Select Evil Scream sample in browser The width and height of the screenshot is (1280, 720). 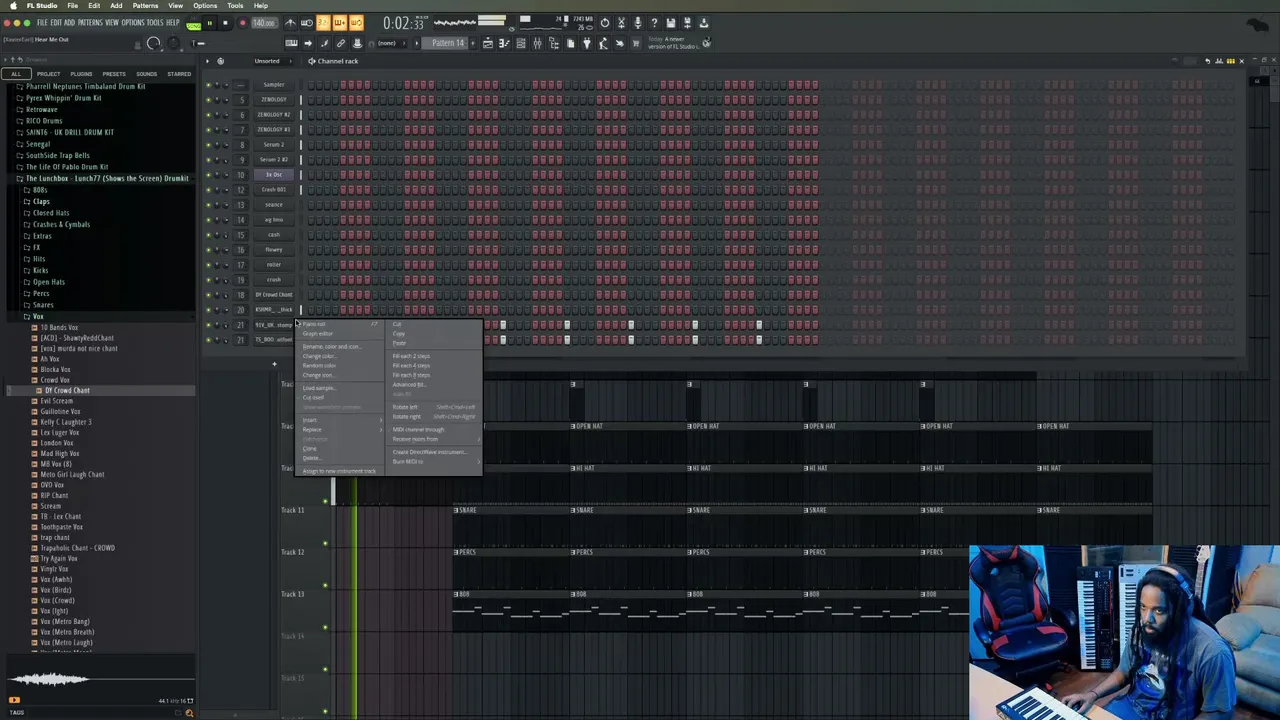click(57, 401)
